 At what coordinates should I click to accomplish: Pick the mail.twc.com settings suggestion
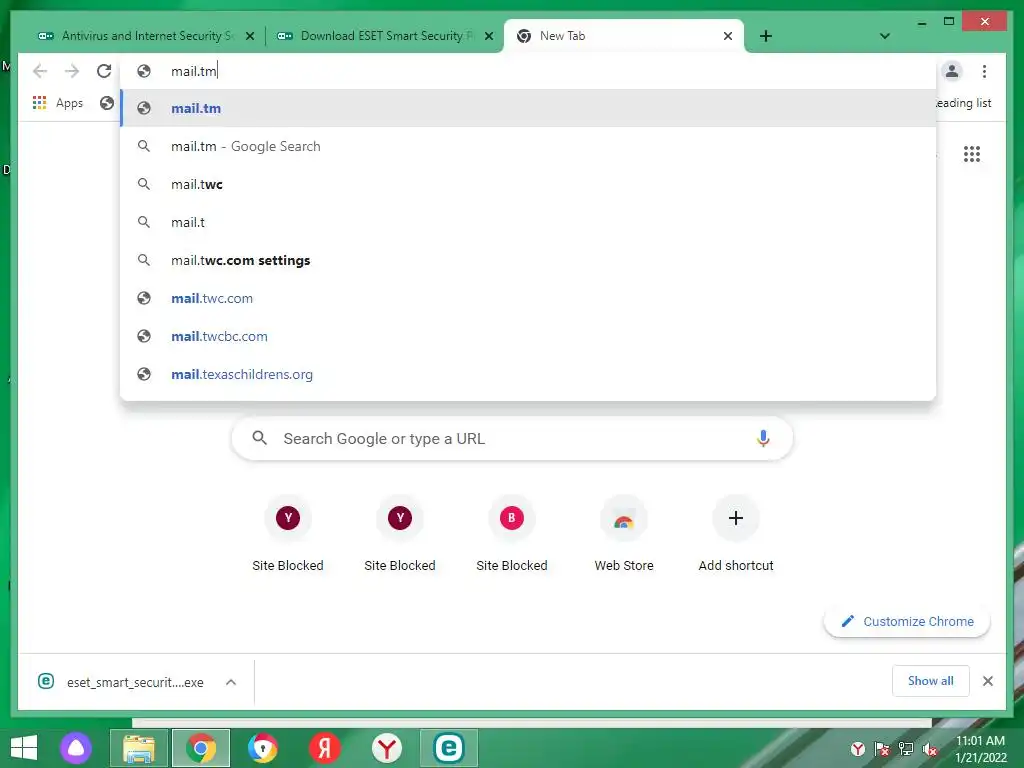(x=528, y=260)
